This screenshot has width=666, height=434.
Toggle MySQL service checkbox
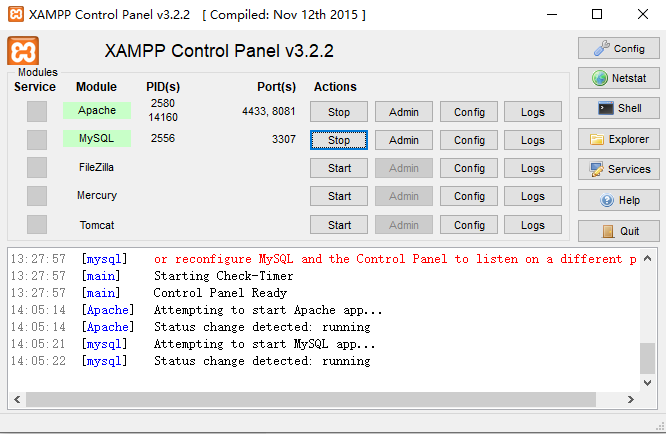(37, 139)
